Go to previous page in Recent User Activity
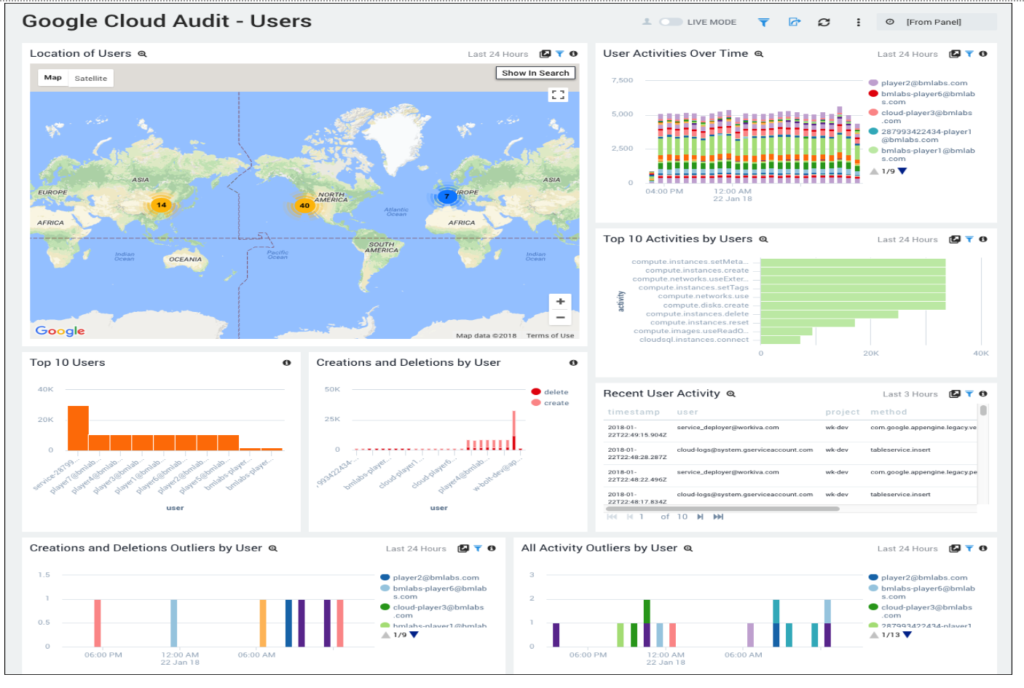The height and width of the screenshot is (688, 1024). tap(630, 517)
